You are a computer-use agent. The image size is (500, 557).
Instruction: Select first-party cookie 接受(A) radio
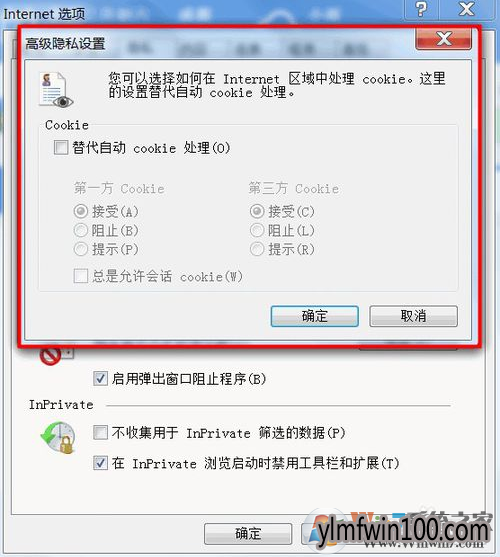coord(81,211)
